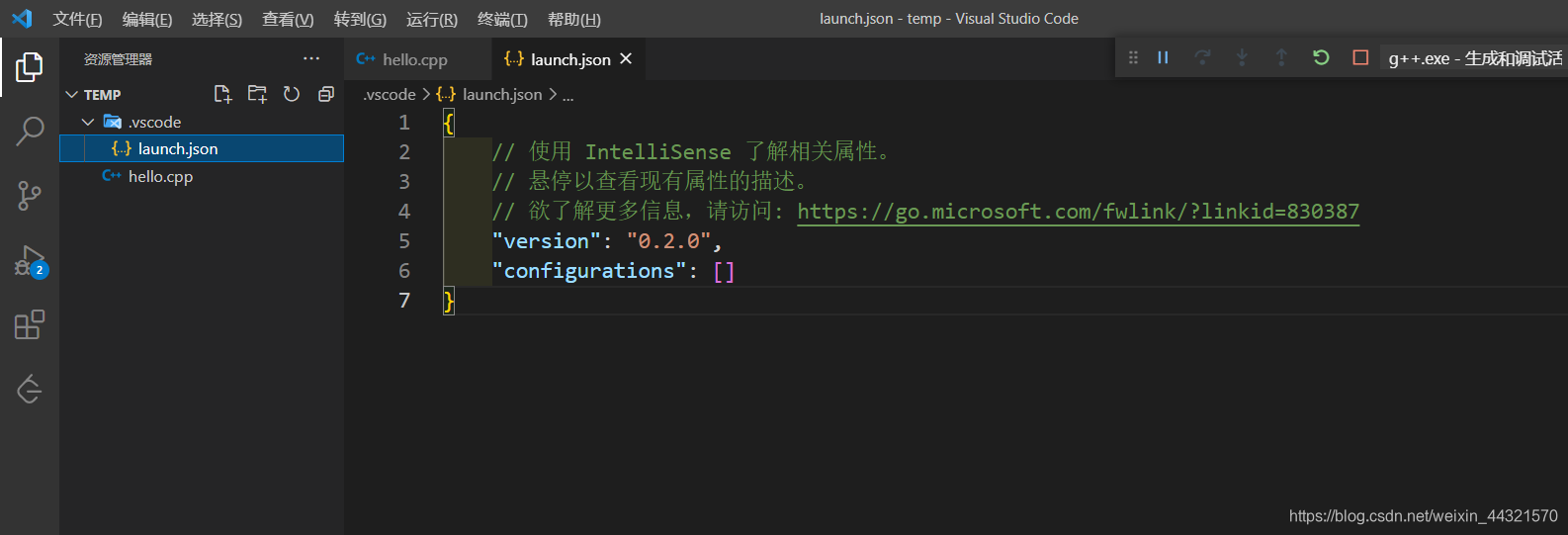Click the 资源管理器 panel title
1568x535 pixels.
coord(118,59)
